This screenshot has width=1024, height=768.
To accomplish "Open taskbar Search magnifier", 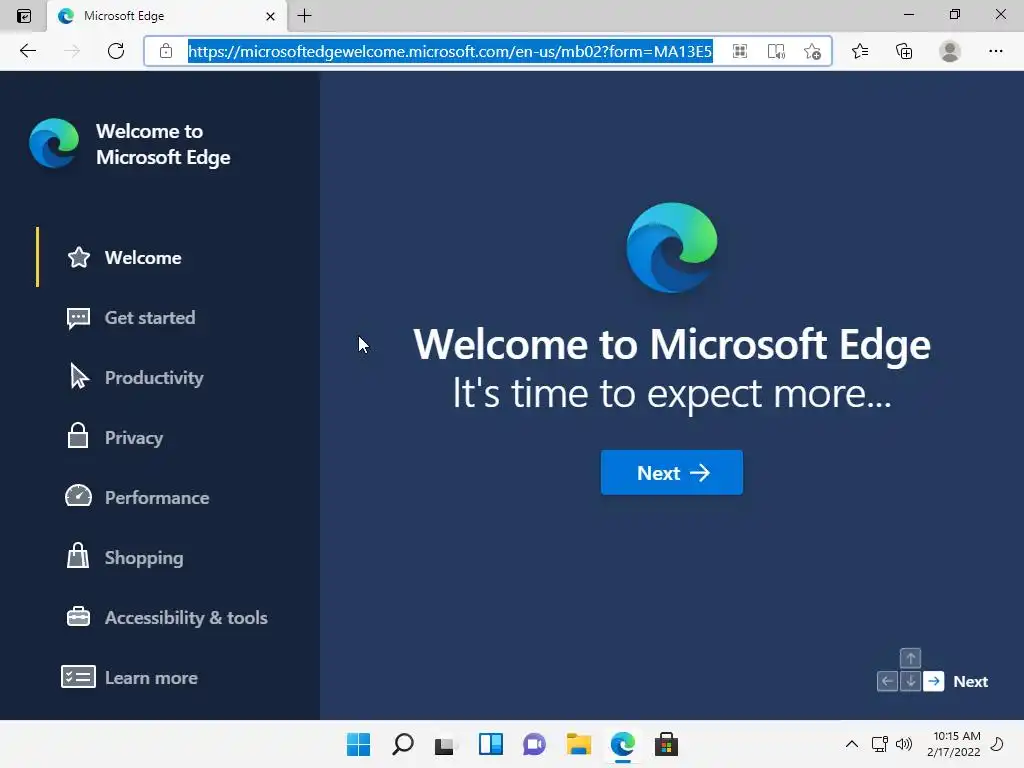I will coord(402,744).
